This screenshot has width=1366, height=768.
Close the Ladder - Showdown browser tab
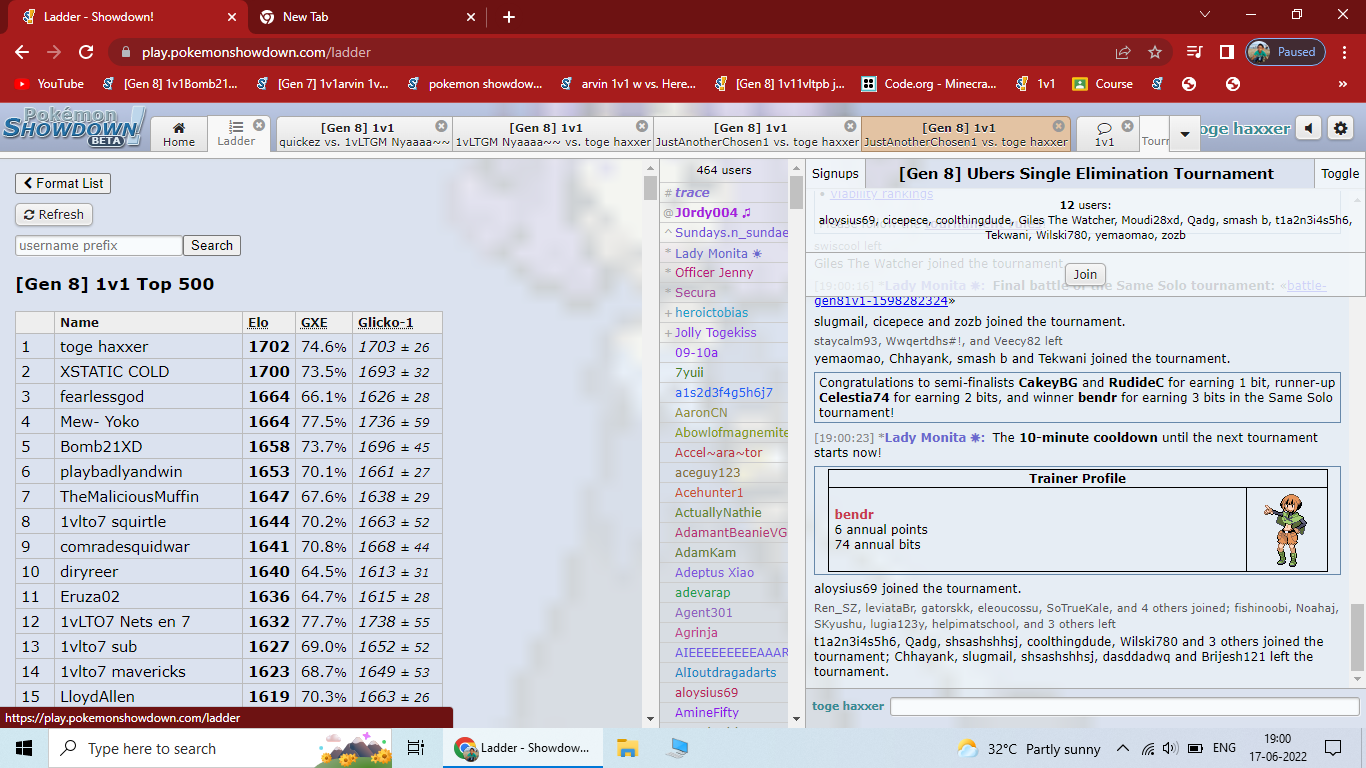tap(231, 17)
